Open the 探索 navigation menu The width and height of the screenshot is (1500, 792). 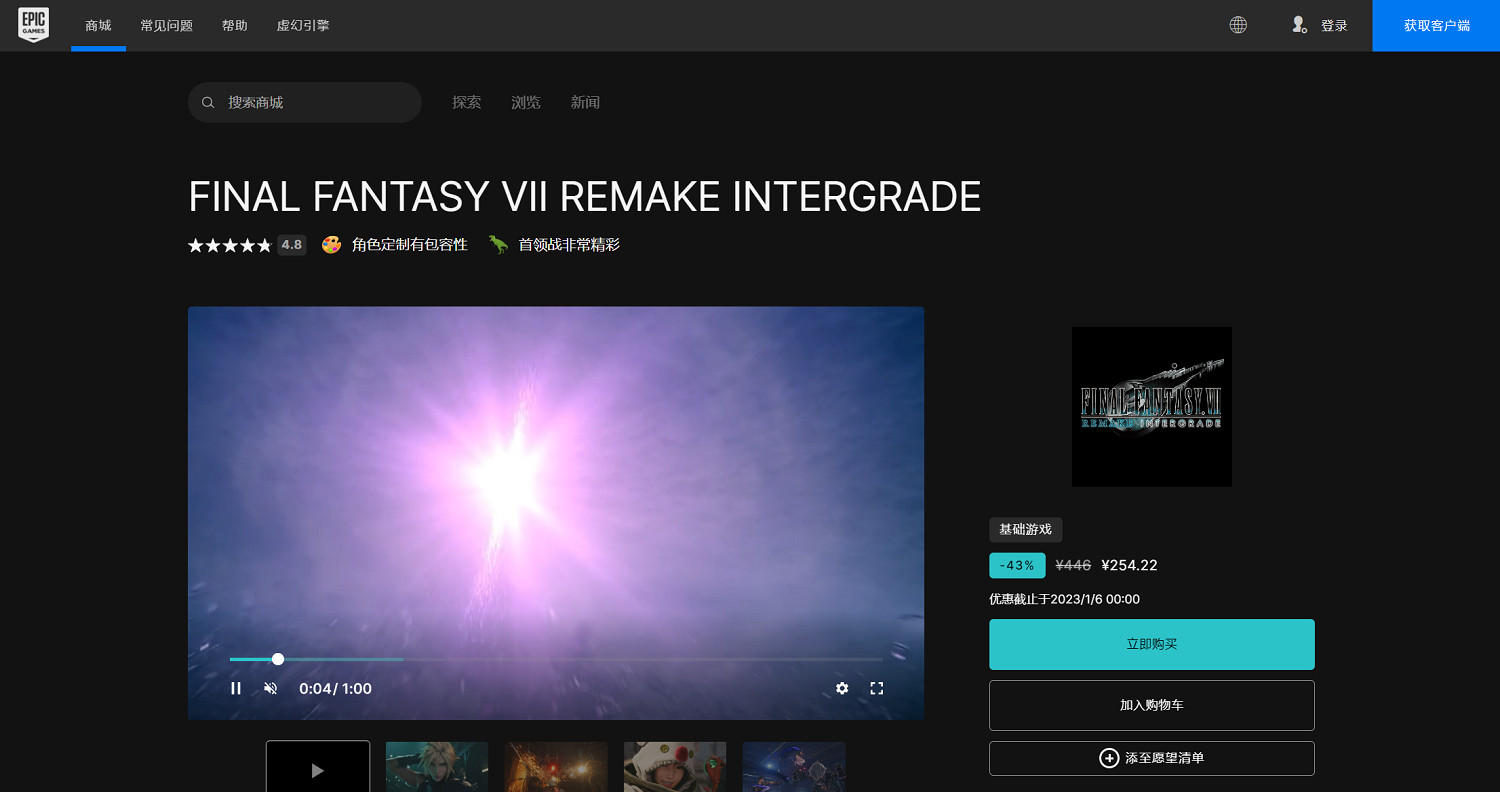[x=466, y=102]
